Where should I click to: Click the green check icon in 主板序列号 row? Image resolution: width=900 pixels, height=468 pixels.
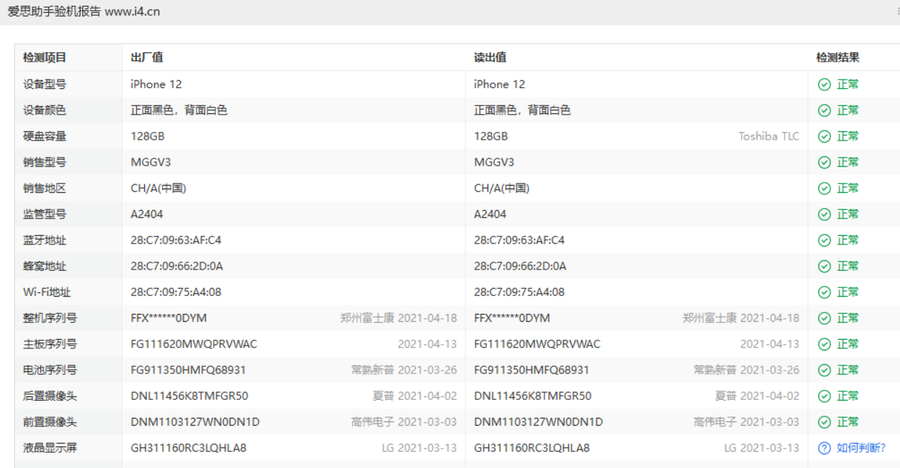824,345
